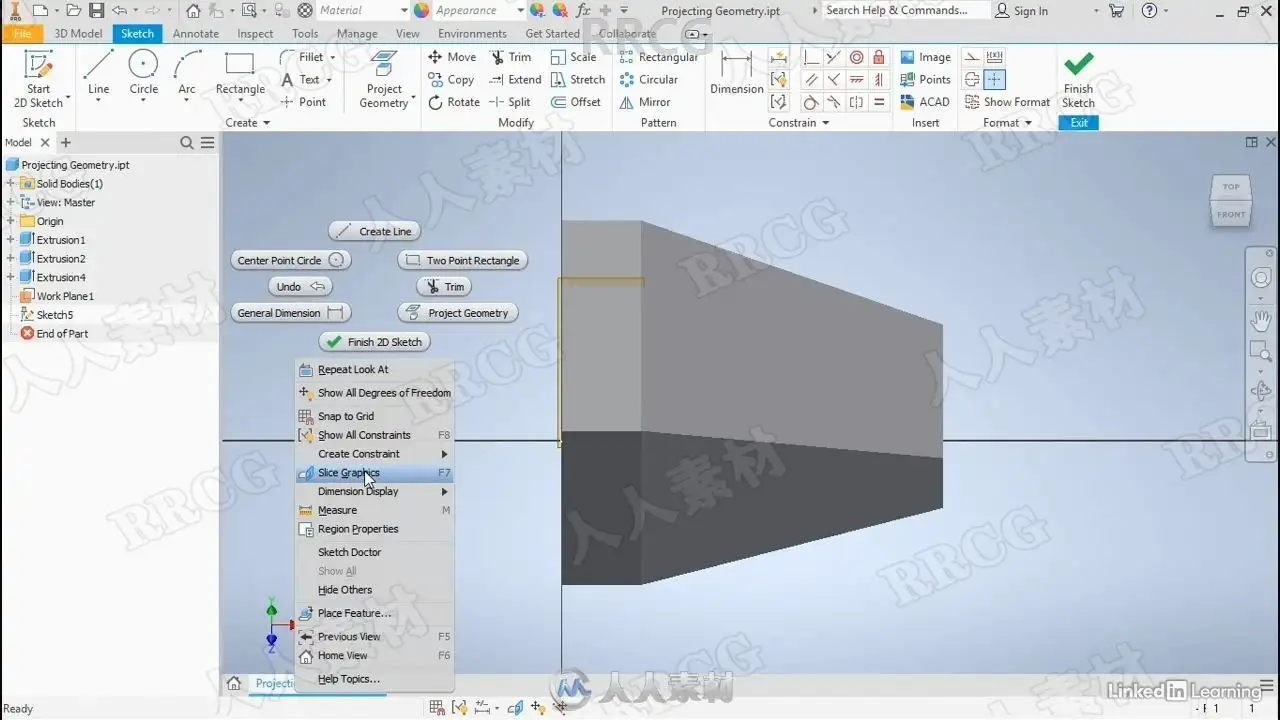Viewport: 1280px width, 720px height.
Task: Select the Mirror tool
Action: click(x=645, y=102)
